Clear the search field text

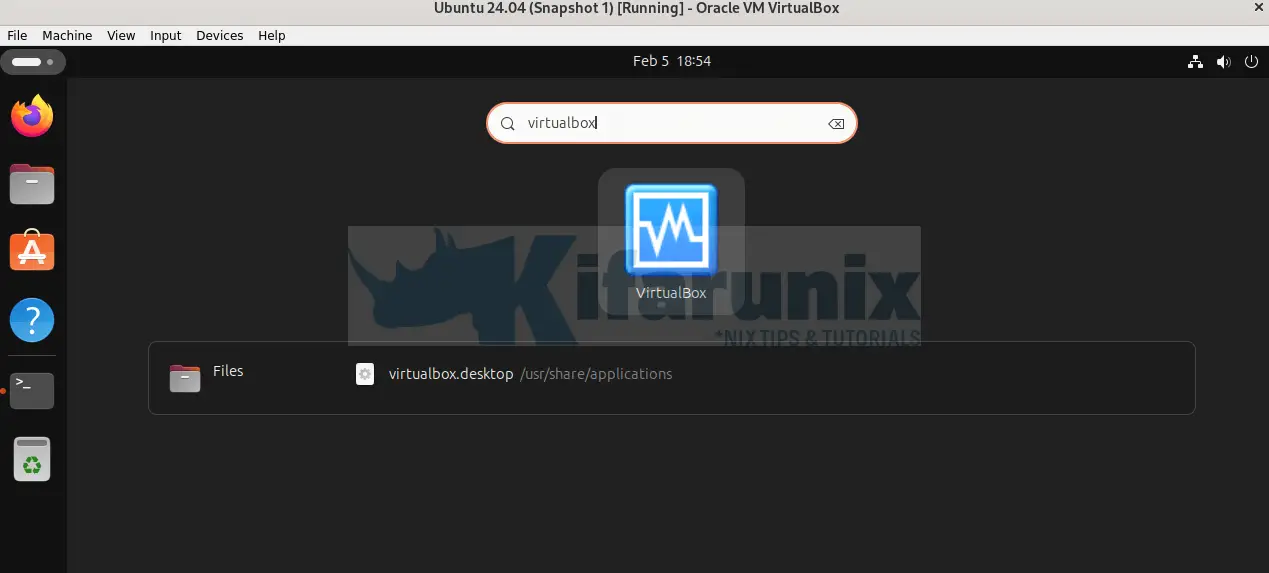(835, 124)
